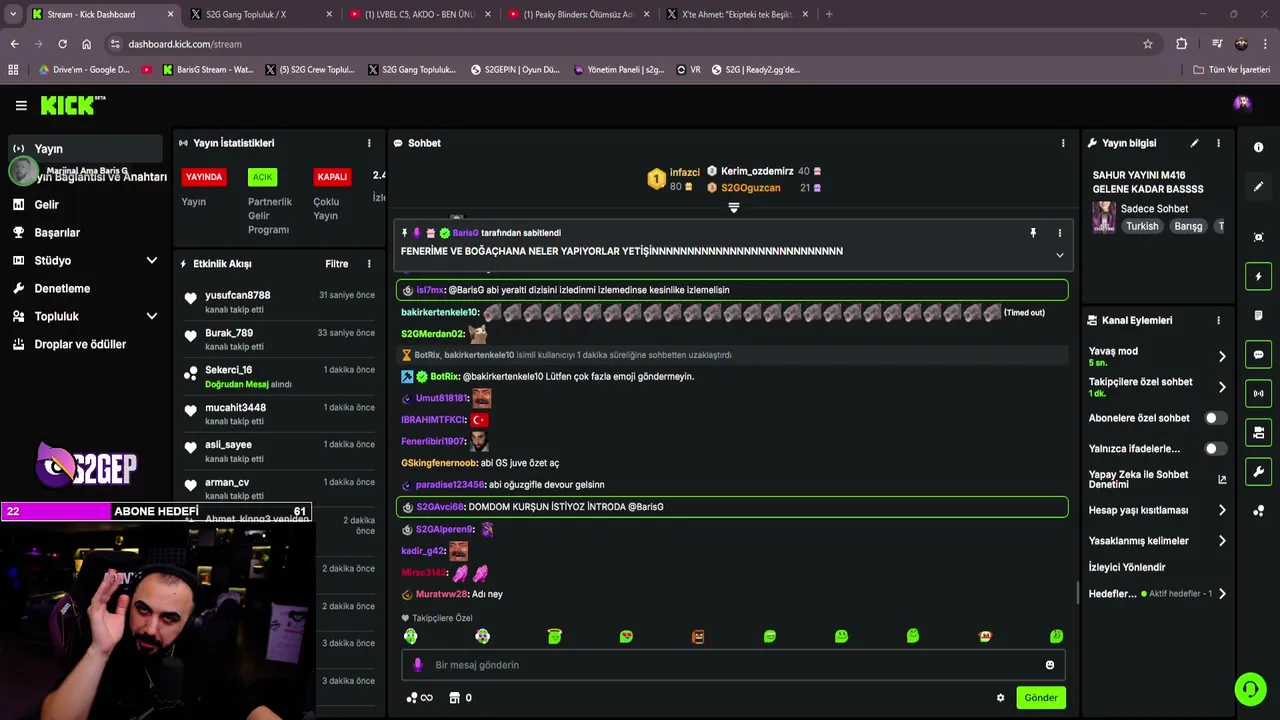1280x720 pixels.
Task: Edit stream info with Yayın bilgisi pencil
Action: point(1194,143)
